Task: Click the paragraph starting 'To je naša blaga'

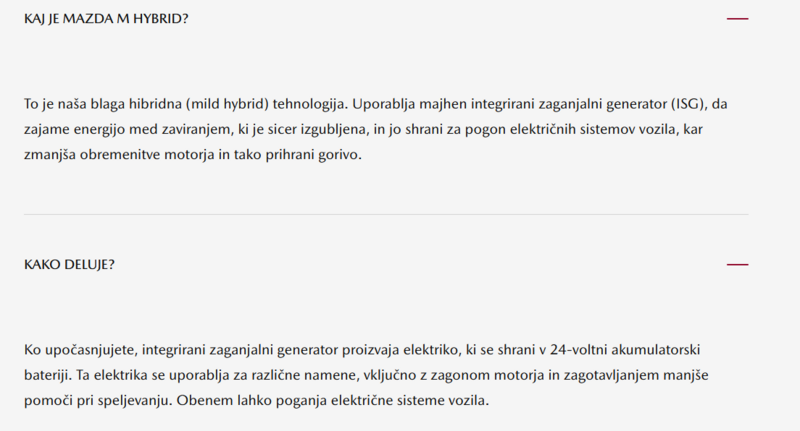Action: 370,129
